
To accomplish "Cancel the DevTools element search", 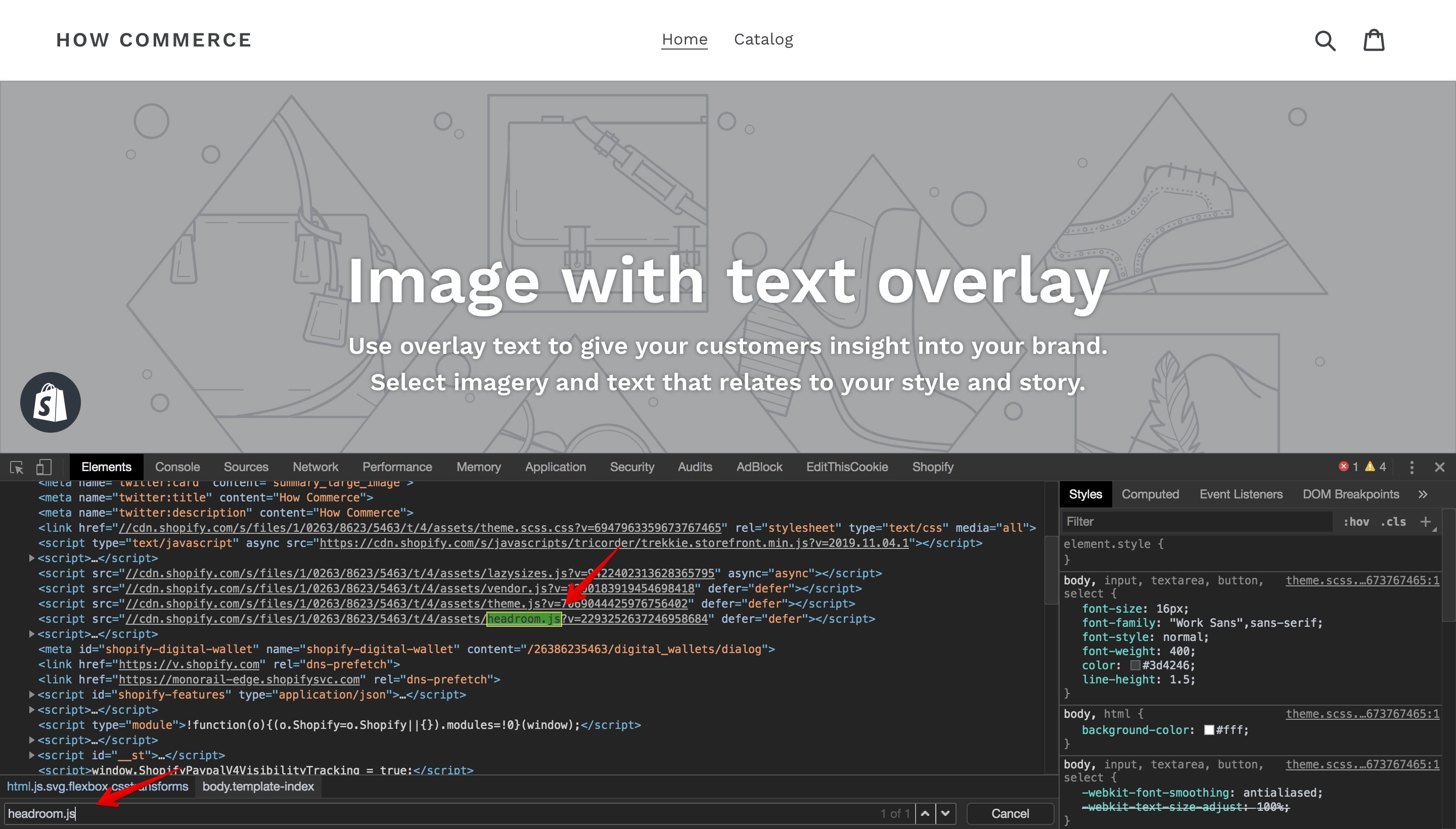I will click(x=1010, y=813).
